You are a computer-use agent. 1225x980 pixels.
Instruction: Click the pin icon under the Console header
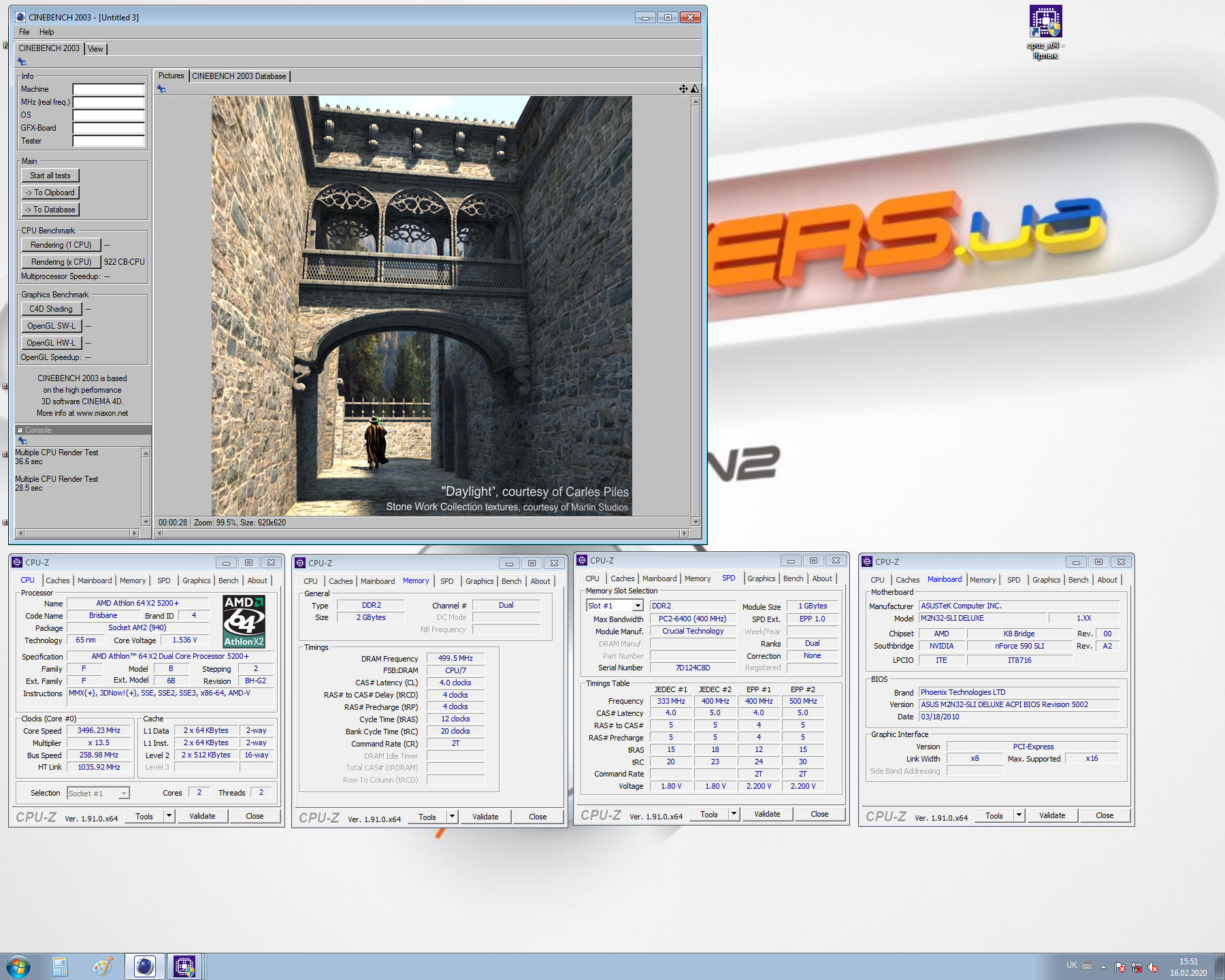click(x=22, y=440)
